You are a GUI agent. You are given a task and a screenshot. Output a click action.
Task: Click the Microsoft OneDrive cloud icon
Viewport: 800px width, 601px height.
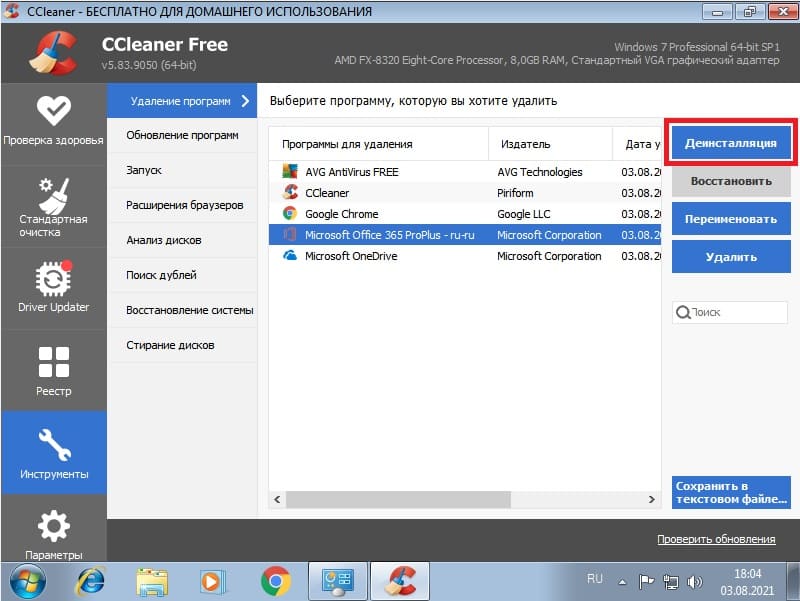click(290, 255)
